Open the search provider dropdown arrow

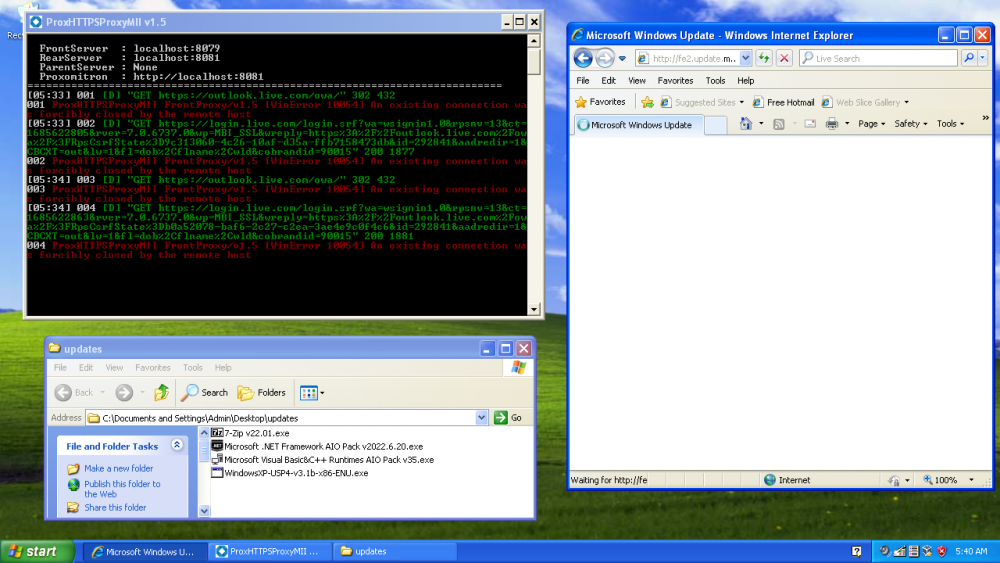[x=983, y=58]
